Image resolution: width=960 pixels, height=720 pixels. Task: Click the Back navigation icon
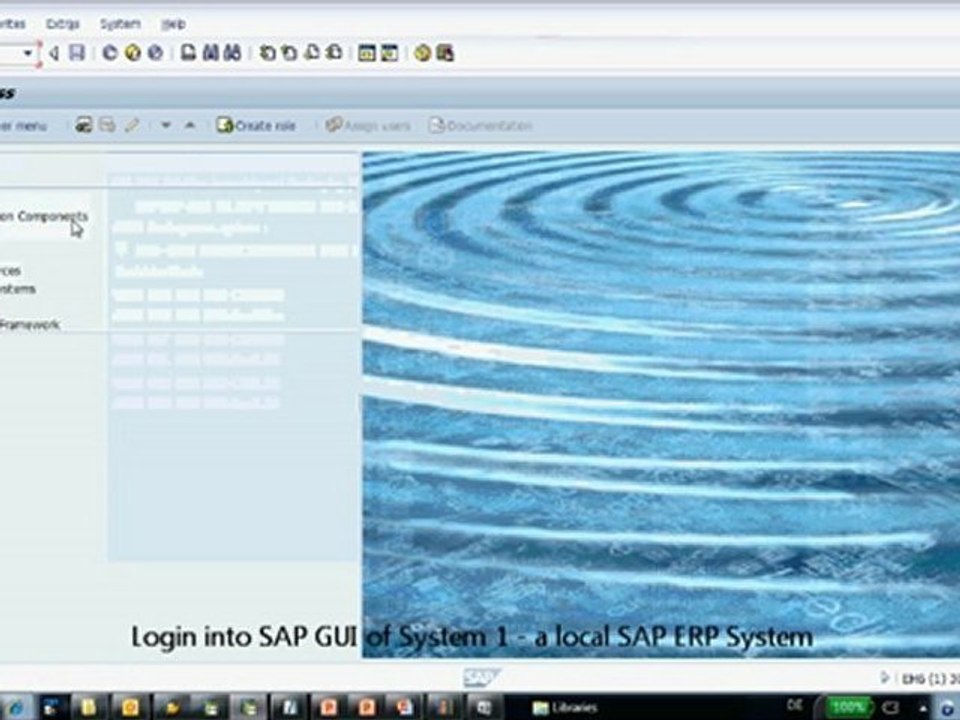click(x=110, y=53)
